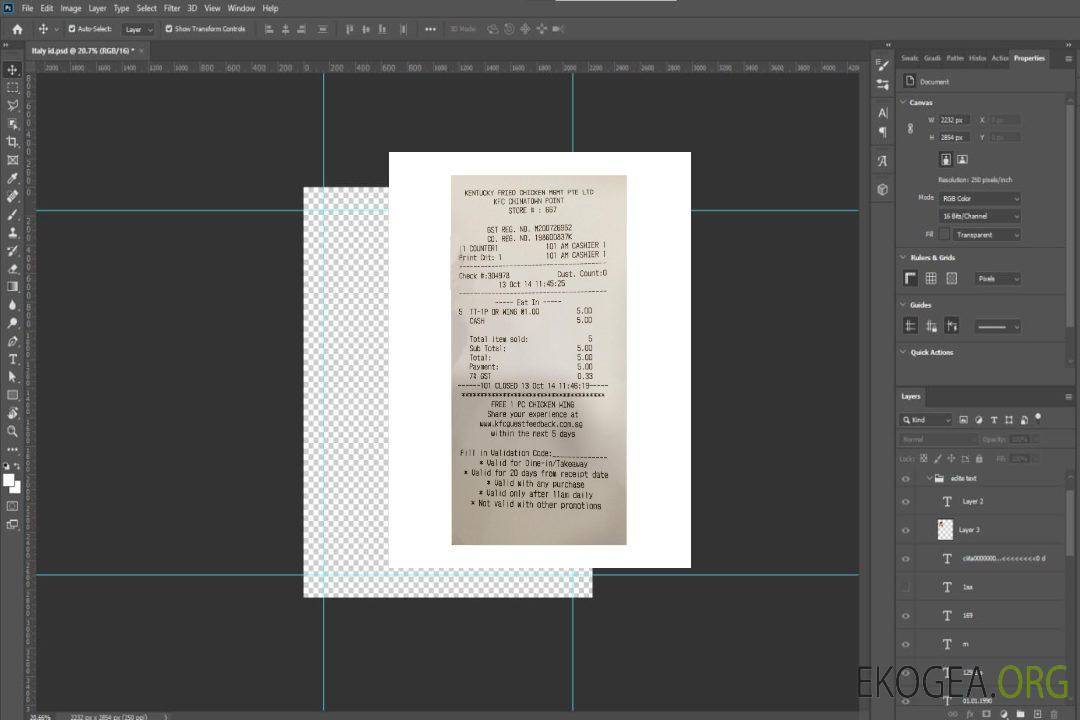Open the options bar three-dots overflow menu

(430, 29)
